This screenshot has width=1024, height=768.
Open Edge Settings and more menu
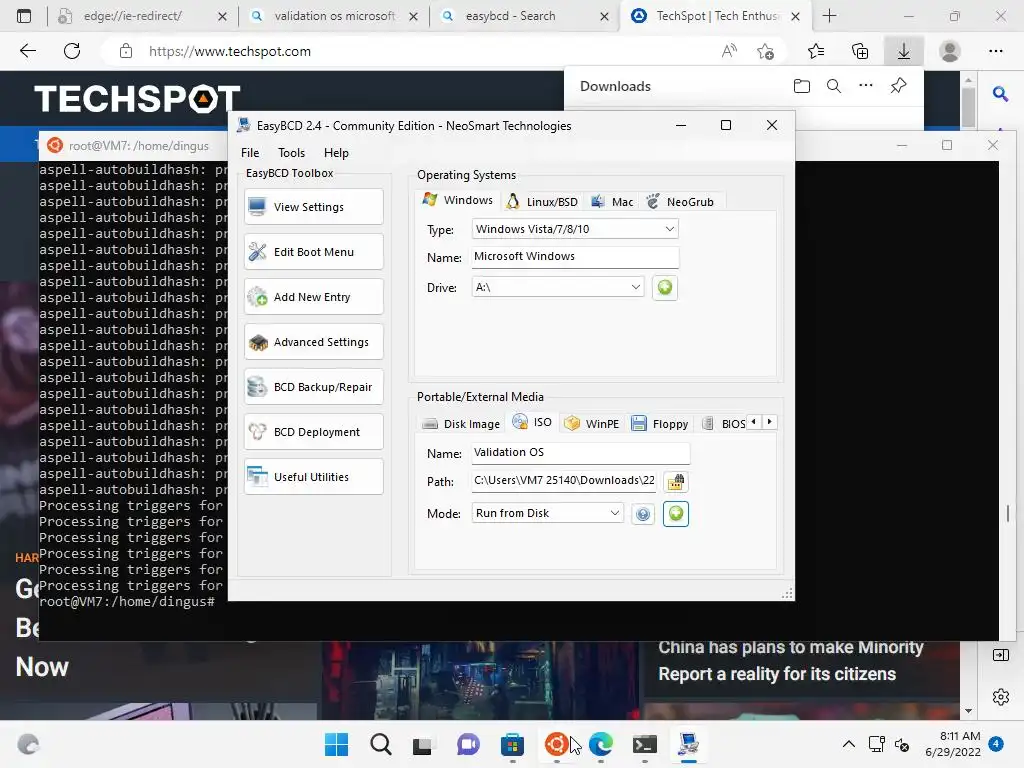(996, 51)
